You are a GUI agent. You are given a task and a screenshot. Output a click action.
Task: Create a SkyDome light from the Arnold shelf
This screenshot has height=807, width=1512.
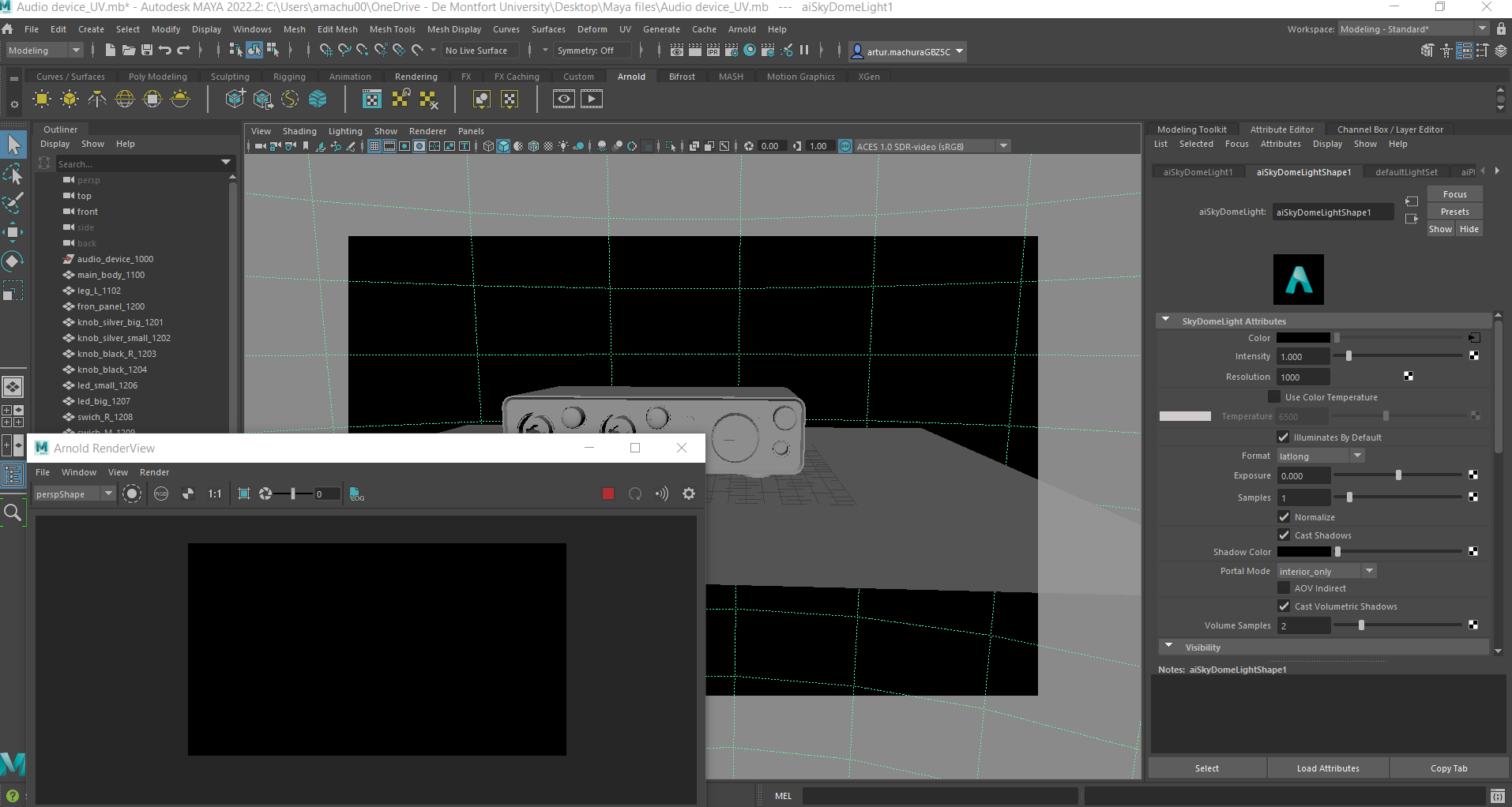click(124, 99)
